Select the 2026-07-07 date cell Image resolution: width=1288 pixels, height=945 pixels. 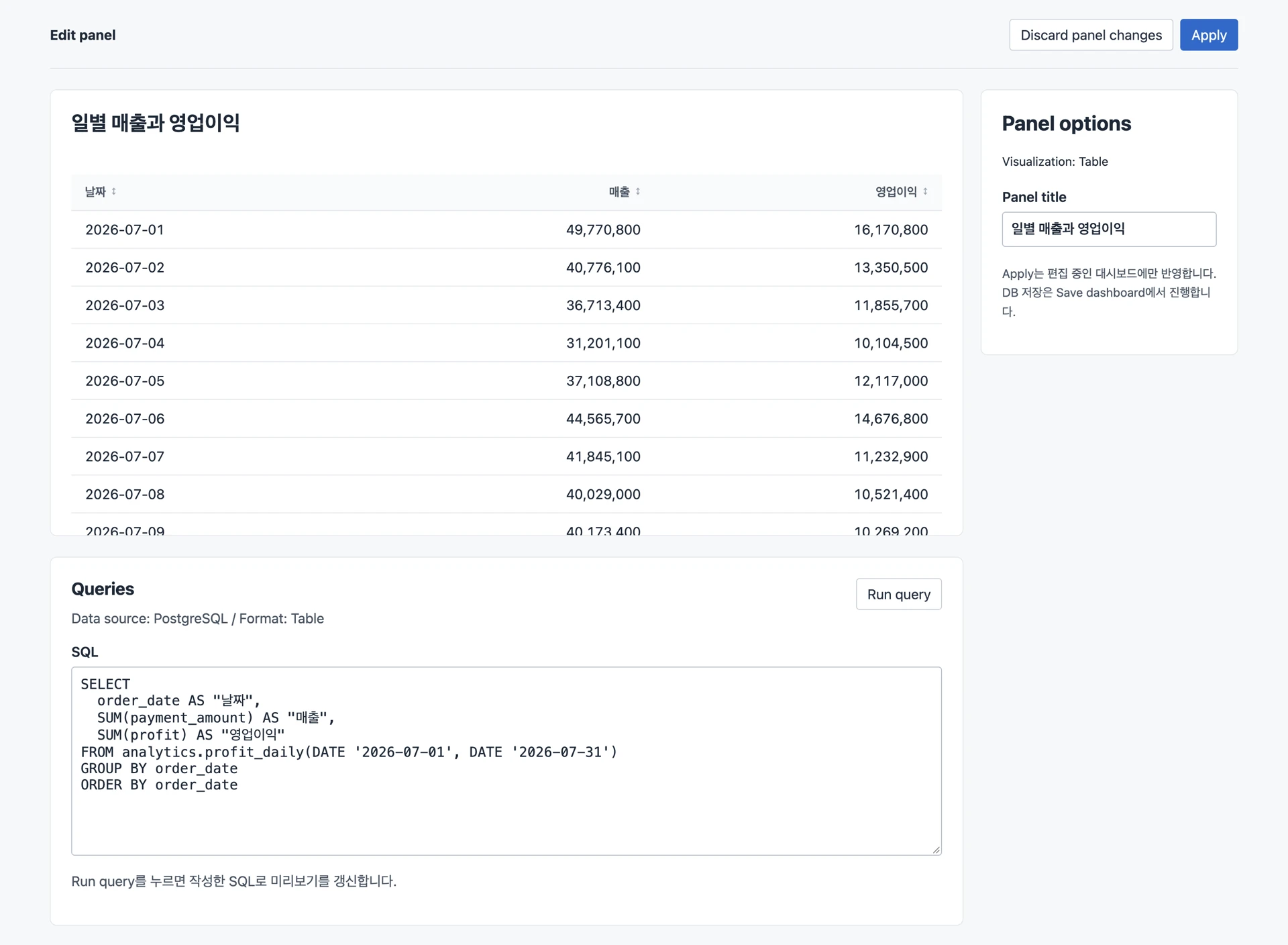coord(125,457)
